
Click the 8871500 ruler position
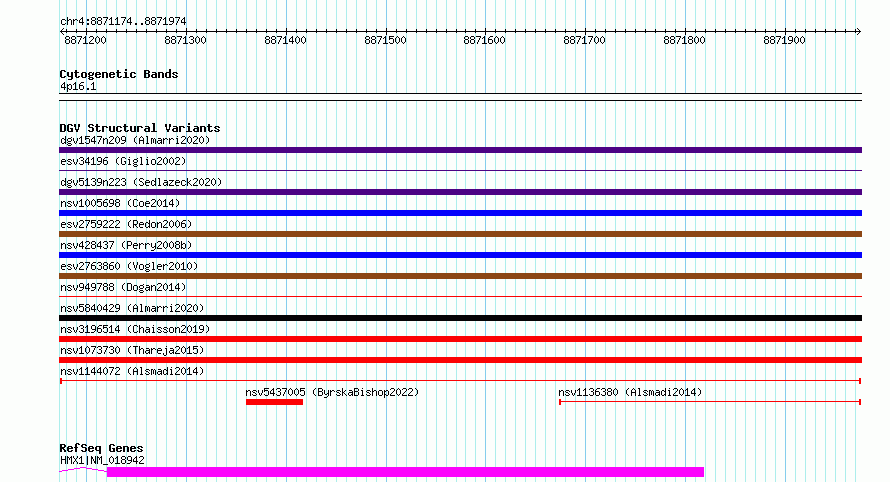[385, 40]
